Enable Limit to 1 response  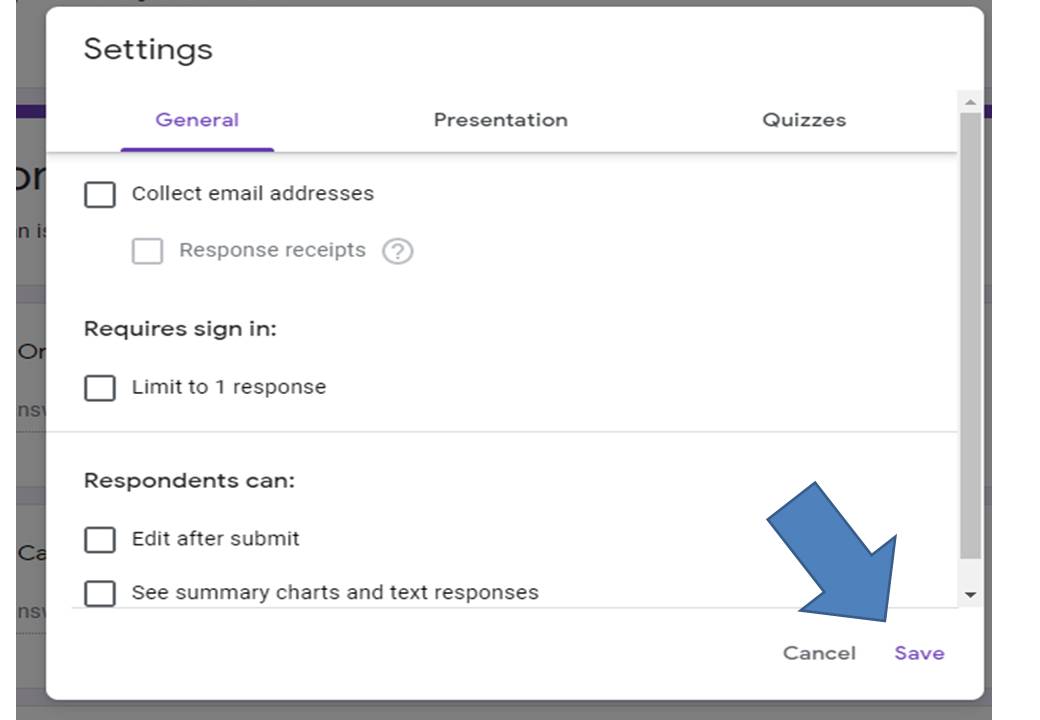[100, 387]
